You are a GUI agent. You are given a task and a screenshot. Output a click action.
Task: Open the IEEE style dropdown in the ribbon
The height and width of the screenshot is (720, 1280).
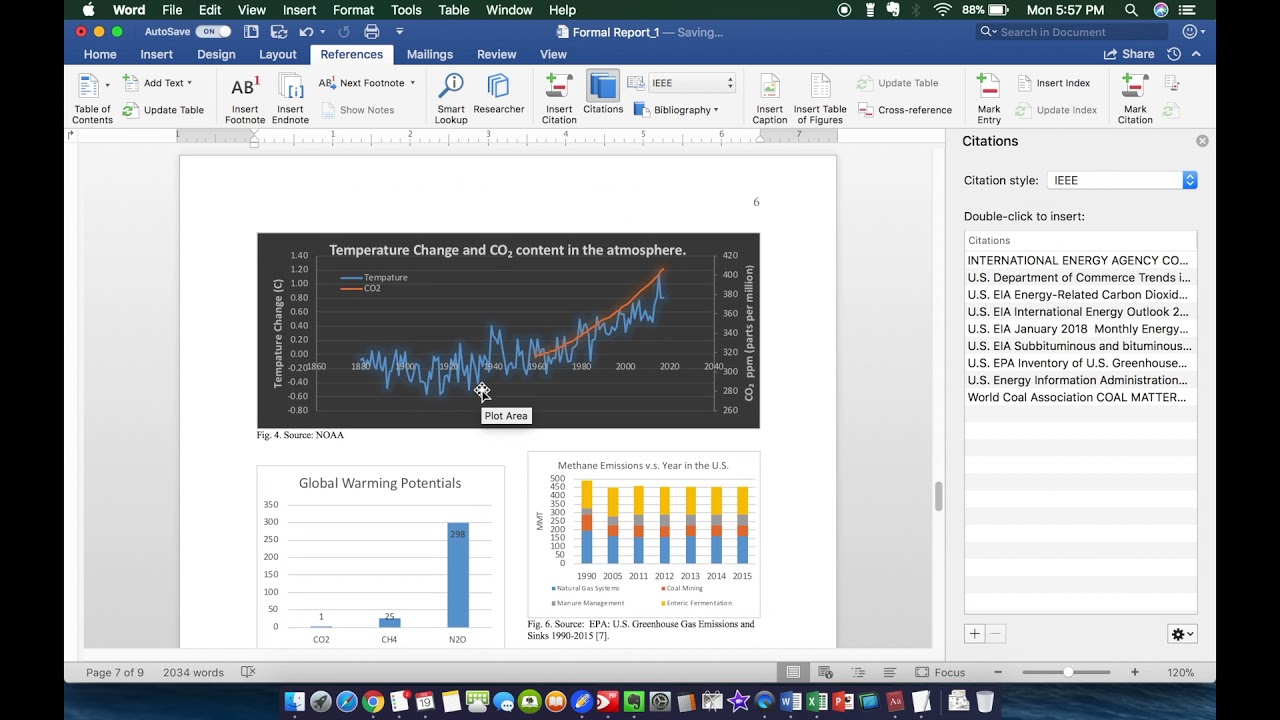[x=692, y=83]
